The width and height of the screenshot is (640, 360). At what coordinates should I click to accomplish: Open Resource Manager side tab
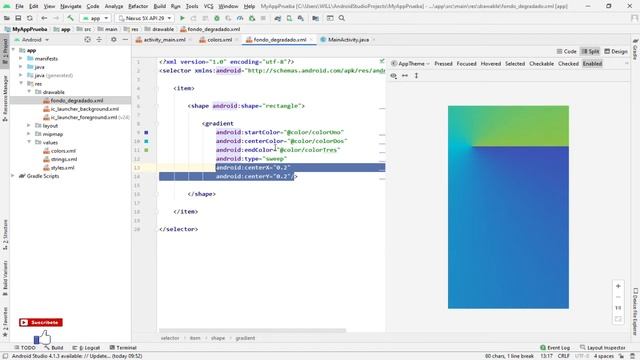pyautogui.click(x=5, y=98)
